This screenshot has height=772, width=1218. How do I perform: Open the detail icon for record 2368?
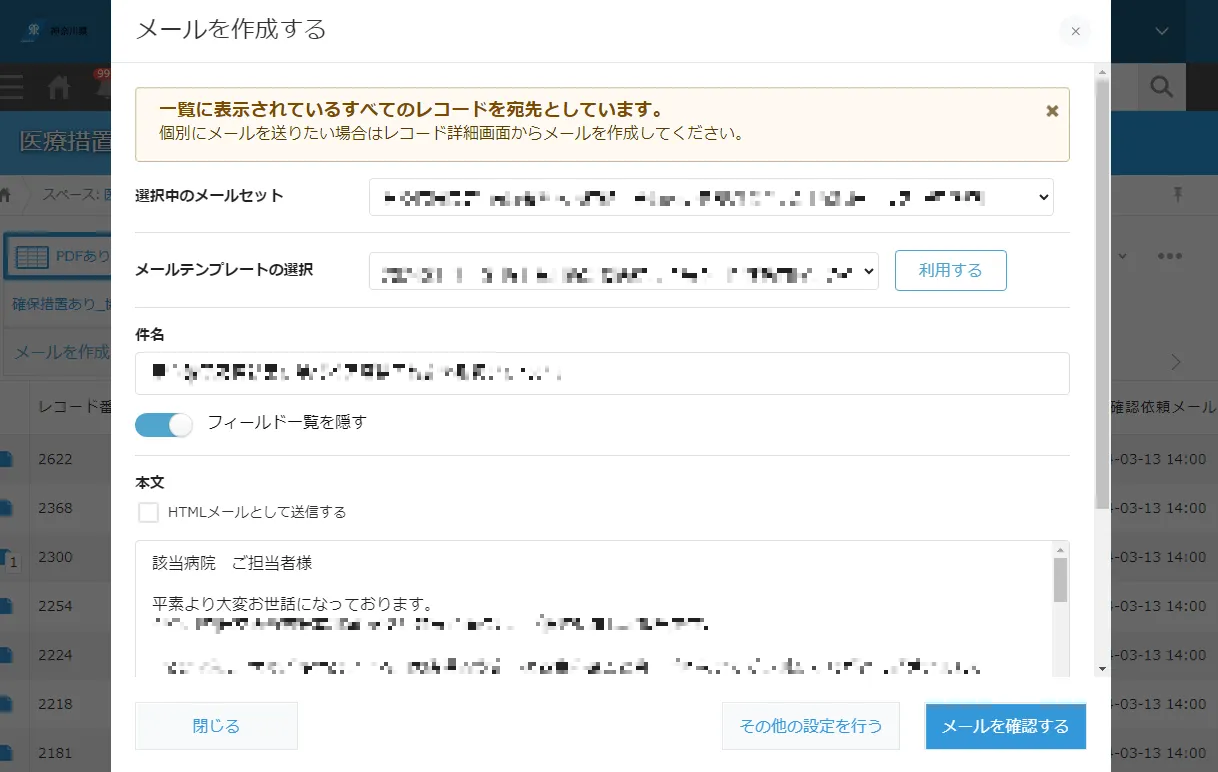(x=6, y=508)
